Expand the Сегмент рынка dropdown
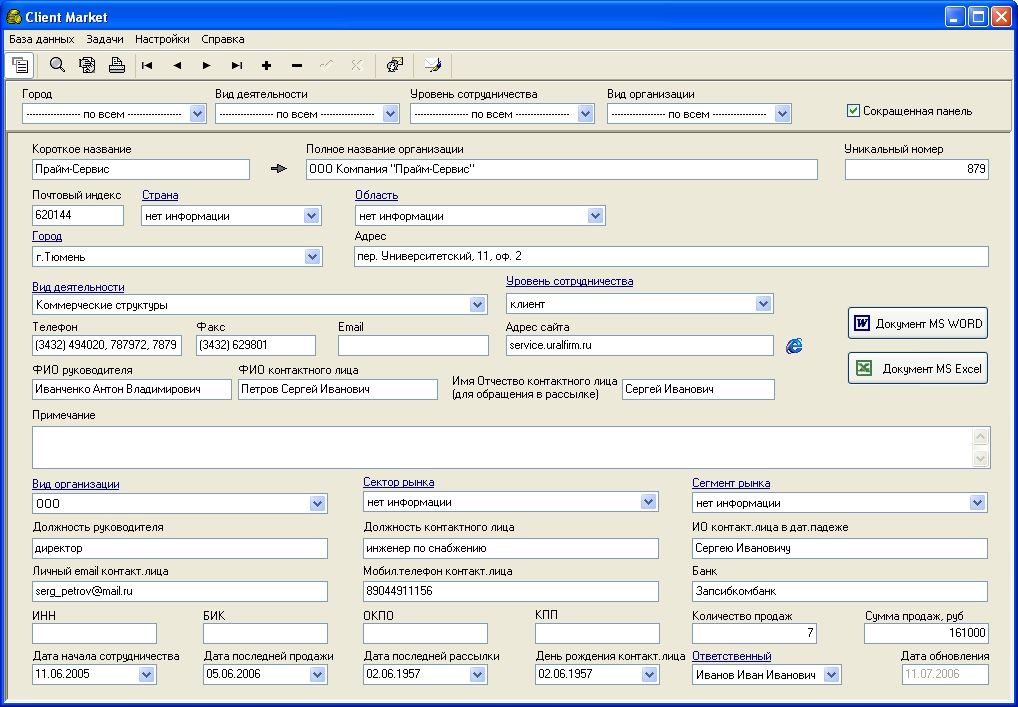 point(977,503)
